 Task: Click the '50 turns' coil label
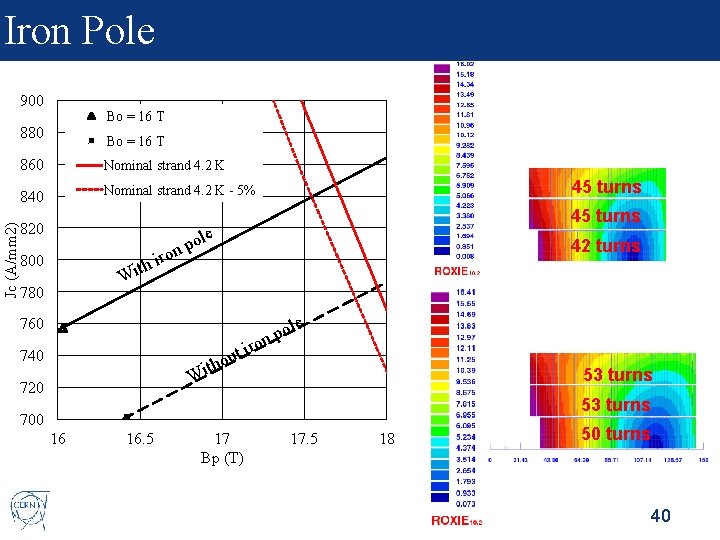(616, 433)
